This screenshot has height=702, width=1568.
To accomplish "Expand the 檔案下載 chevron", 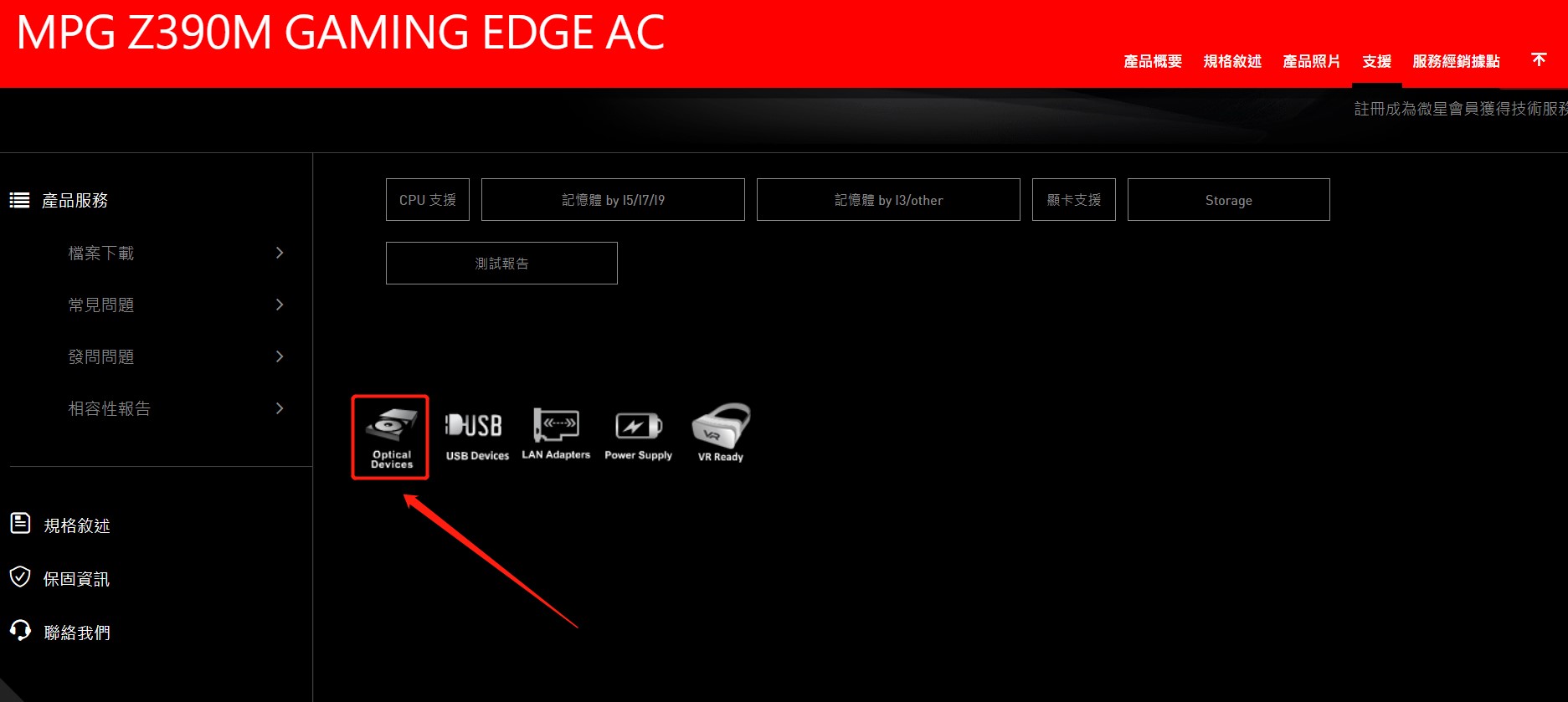I will click(280, 253).
